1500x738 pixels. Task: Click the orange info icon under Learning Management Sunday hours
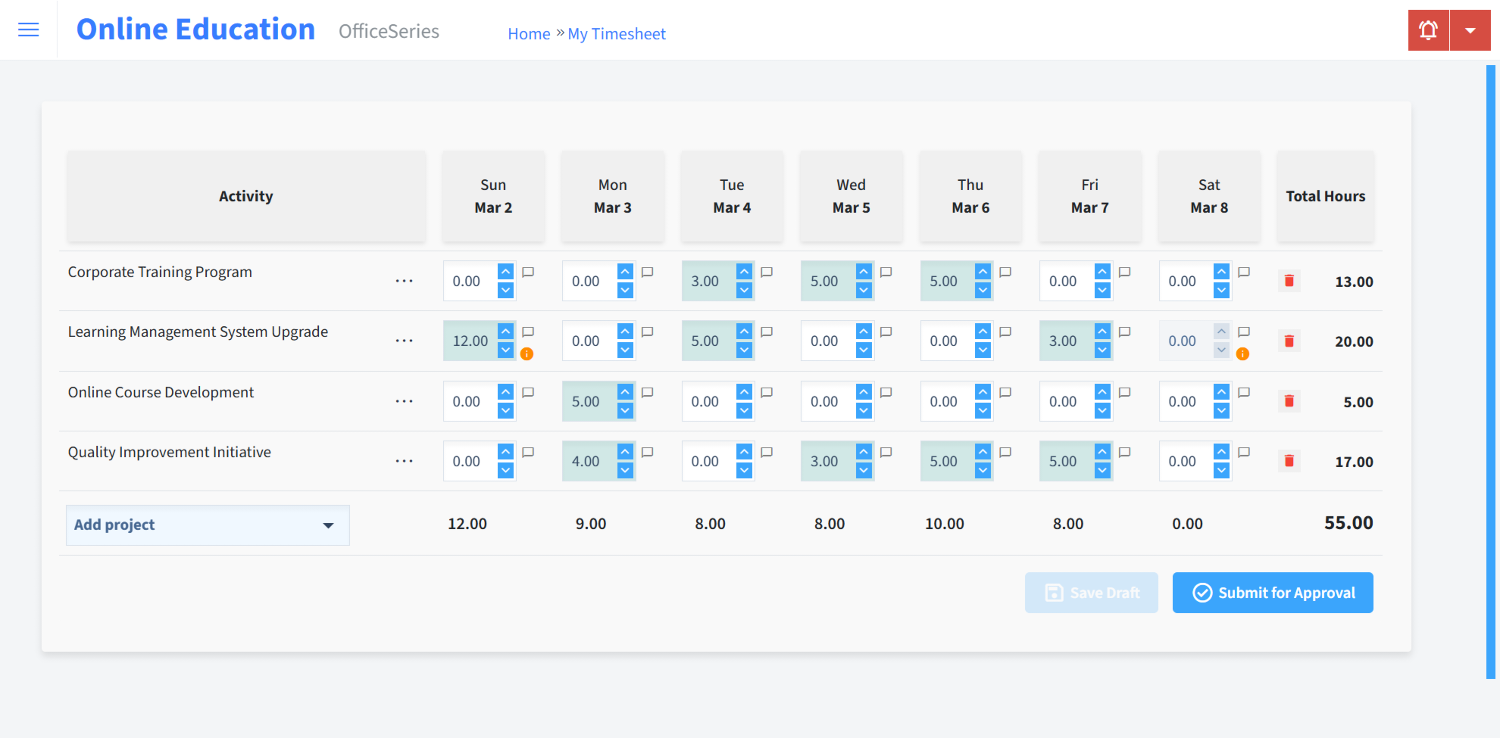click(x=527, y=353)
